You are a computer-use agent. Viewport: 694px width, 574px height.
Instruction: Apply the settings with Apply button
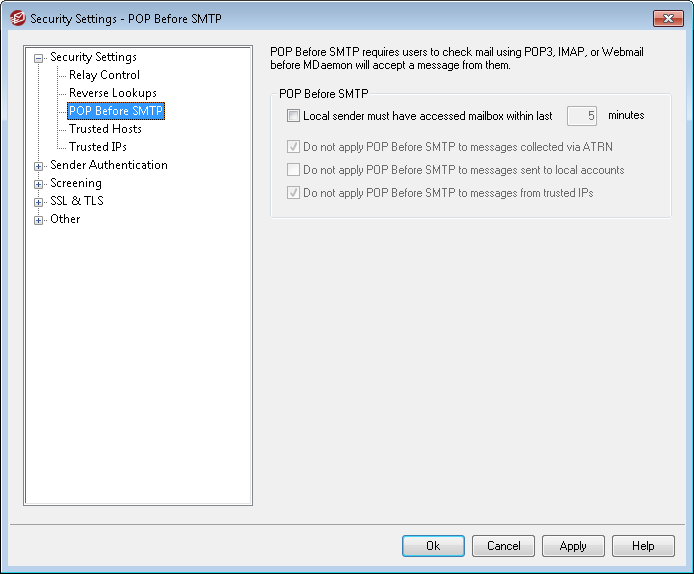(573, 546)
